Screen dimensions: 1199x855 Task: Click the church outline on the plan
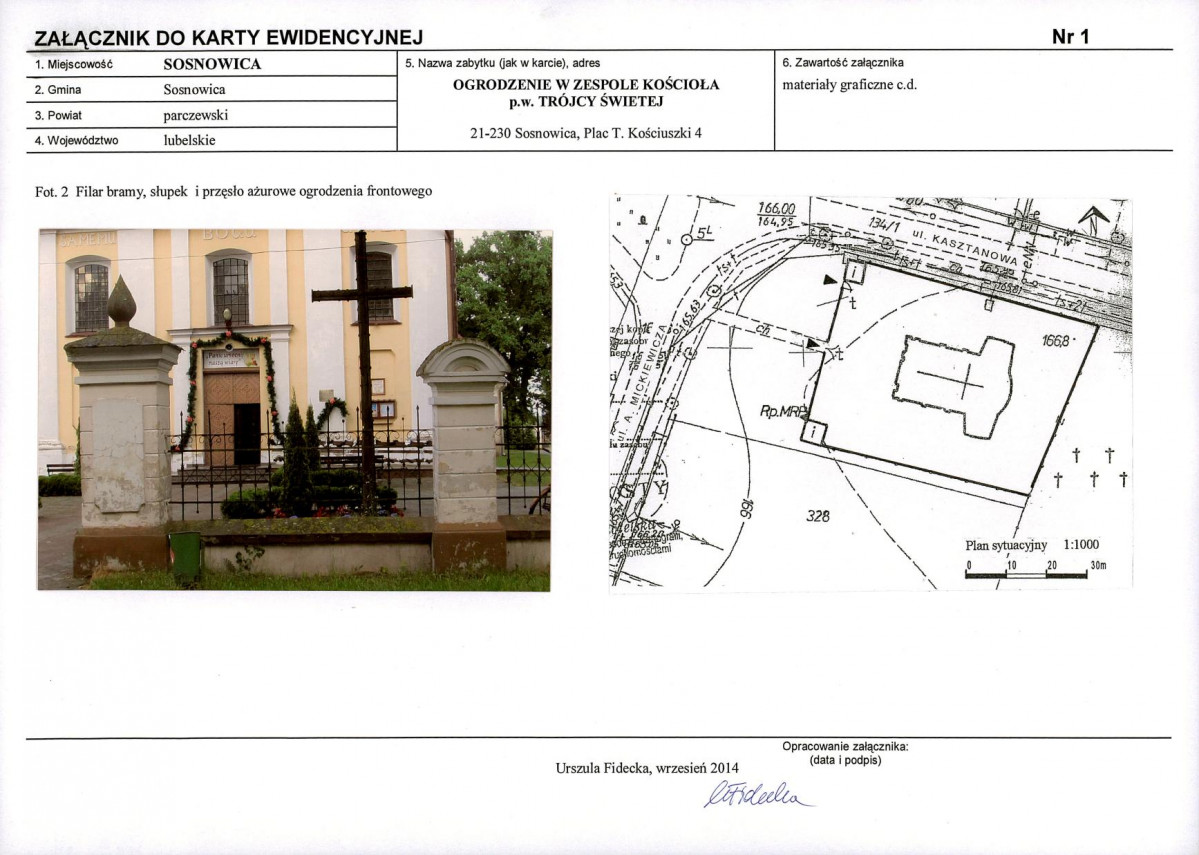[954, 385]
